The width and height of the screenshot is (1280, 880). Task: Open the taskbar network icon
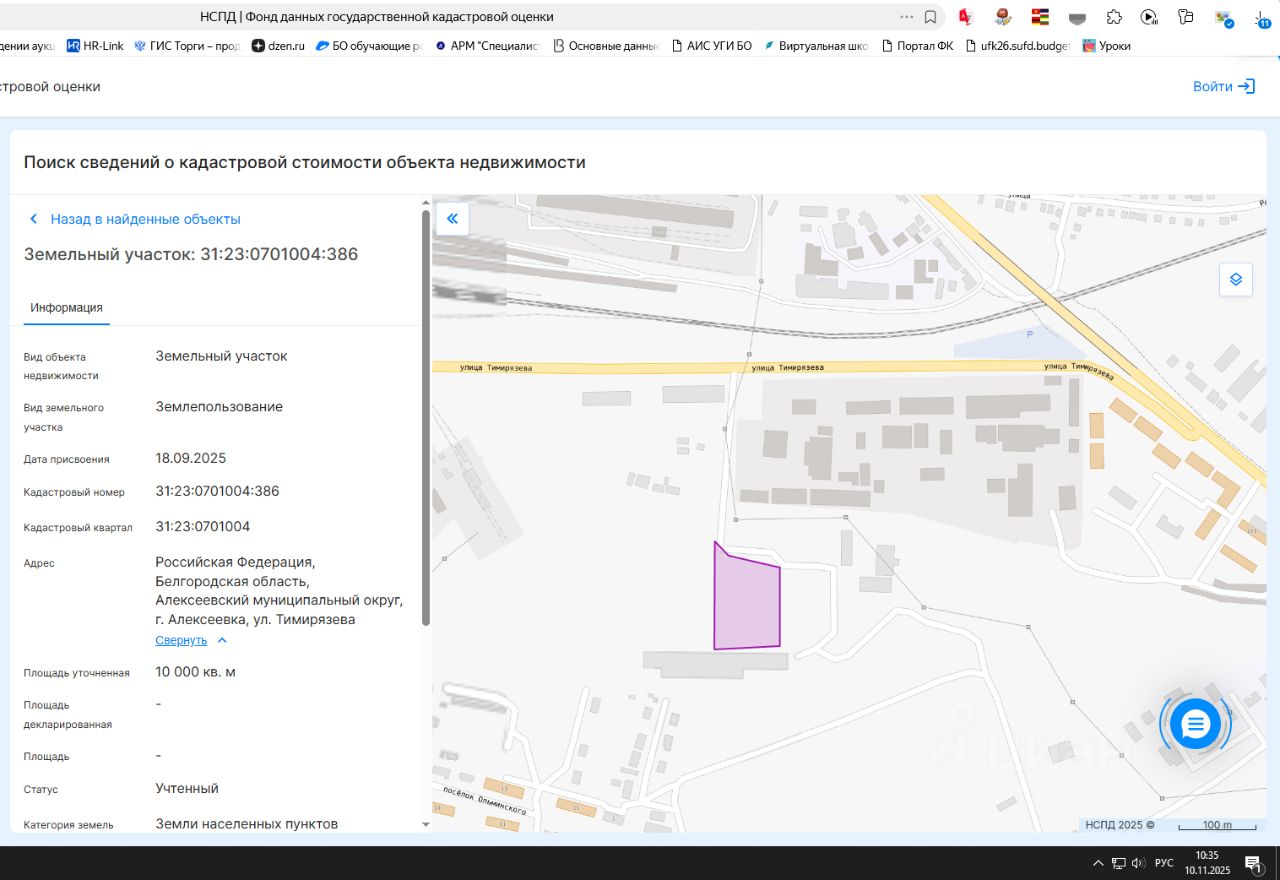[x=1119, y=863]
